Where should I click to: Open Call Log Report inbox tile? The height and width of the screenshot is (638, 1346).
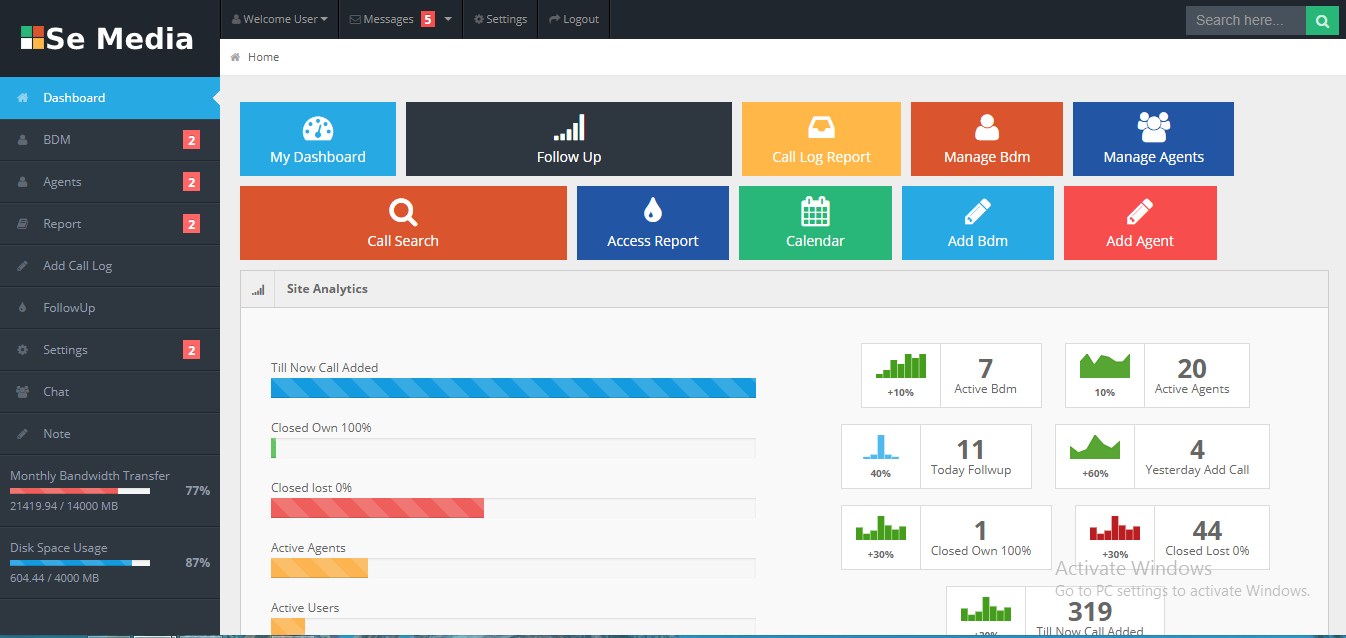click(x=821, y=139)
